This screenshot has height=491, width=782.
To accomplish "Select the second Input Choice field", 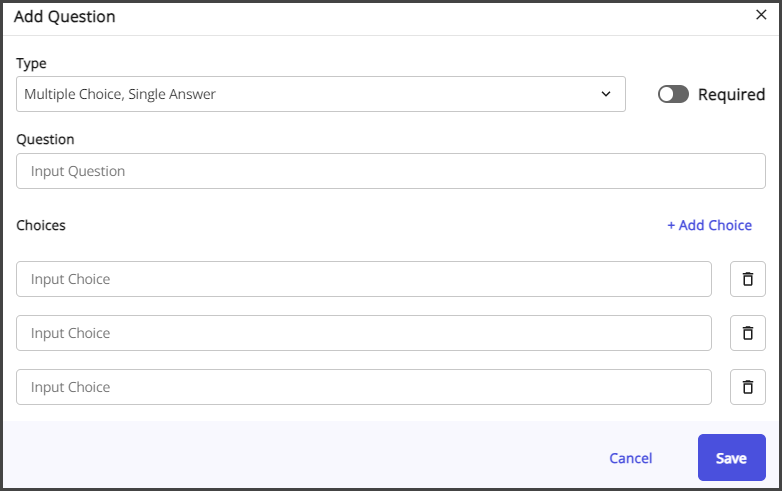I will [364, 333].
